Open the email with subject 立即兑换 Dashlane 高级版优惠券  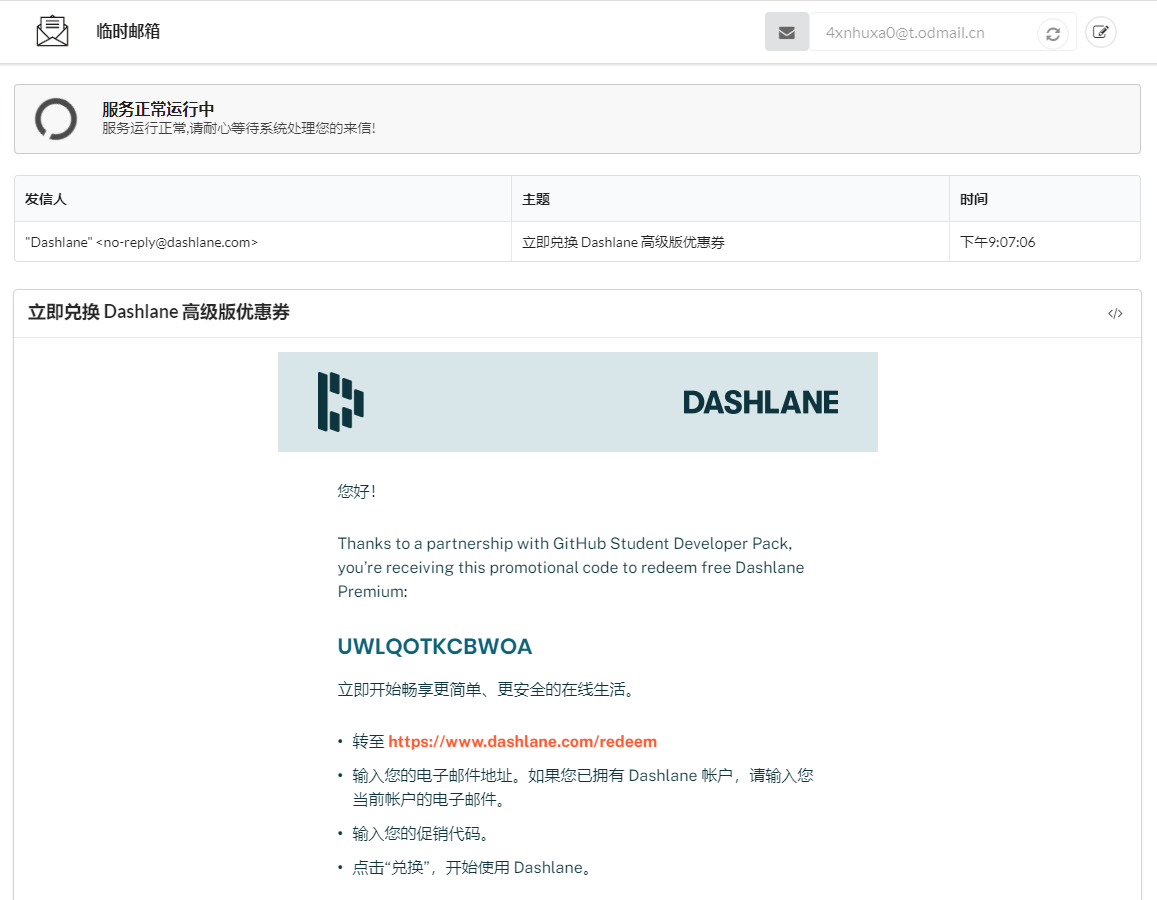[x=730, y=242]
